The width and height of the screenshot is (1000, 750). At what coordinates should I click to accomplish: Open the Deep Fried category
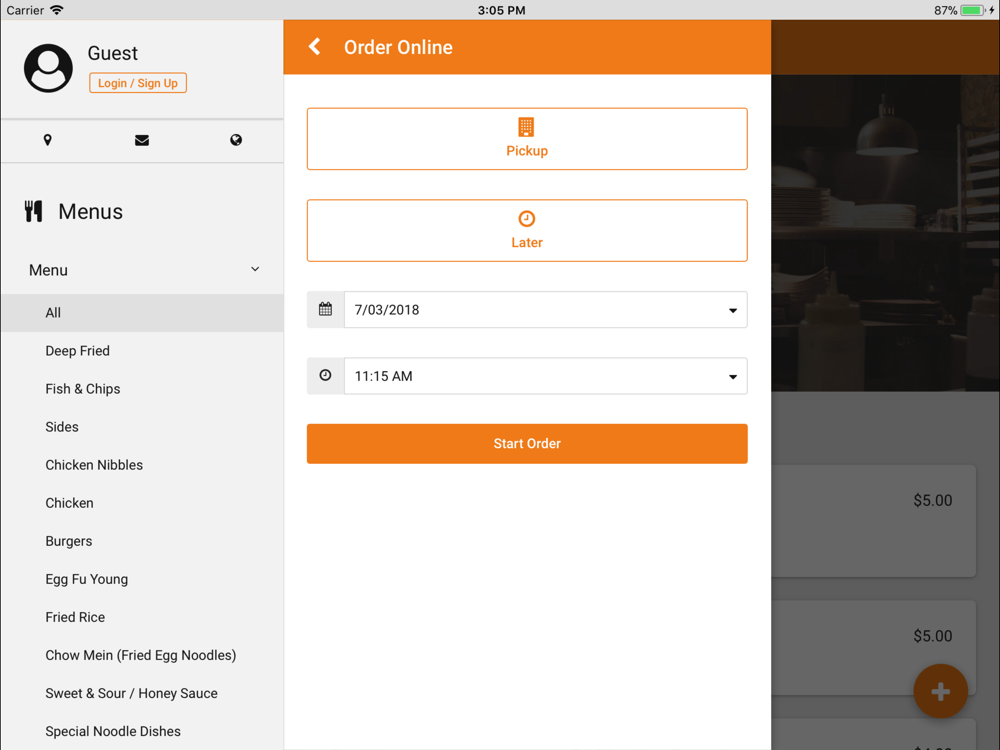click(142, 351)
